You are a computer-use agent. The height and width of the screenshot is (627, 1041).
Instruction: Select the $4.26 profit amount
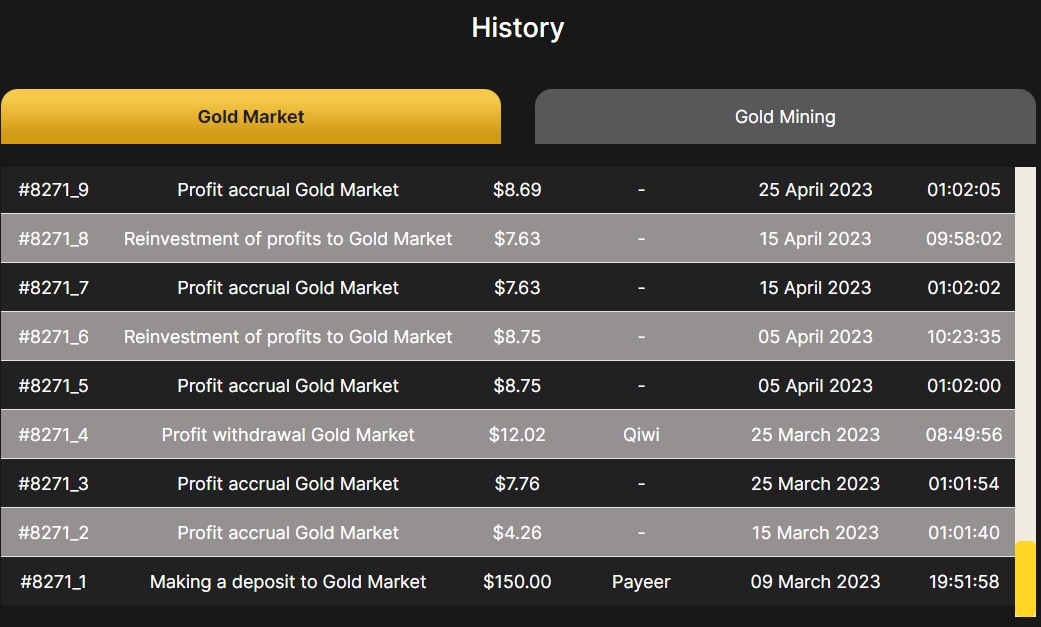(517, 533)
